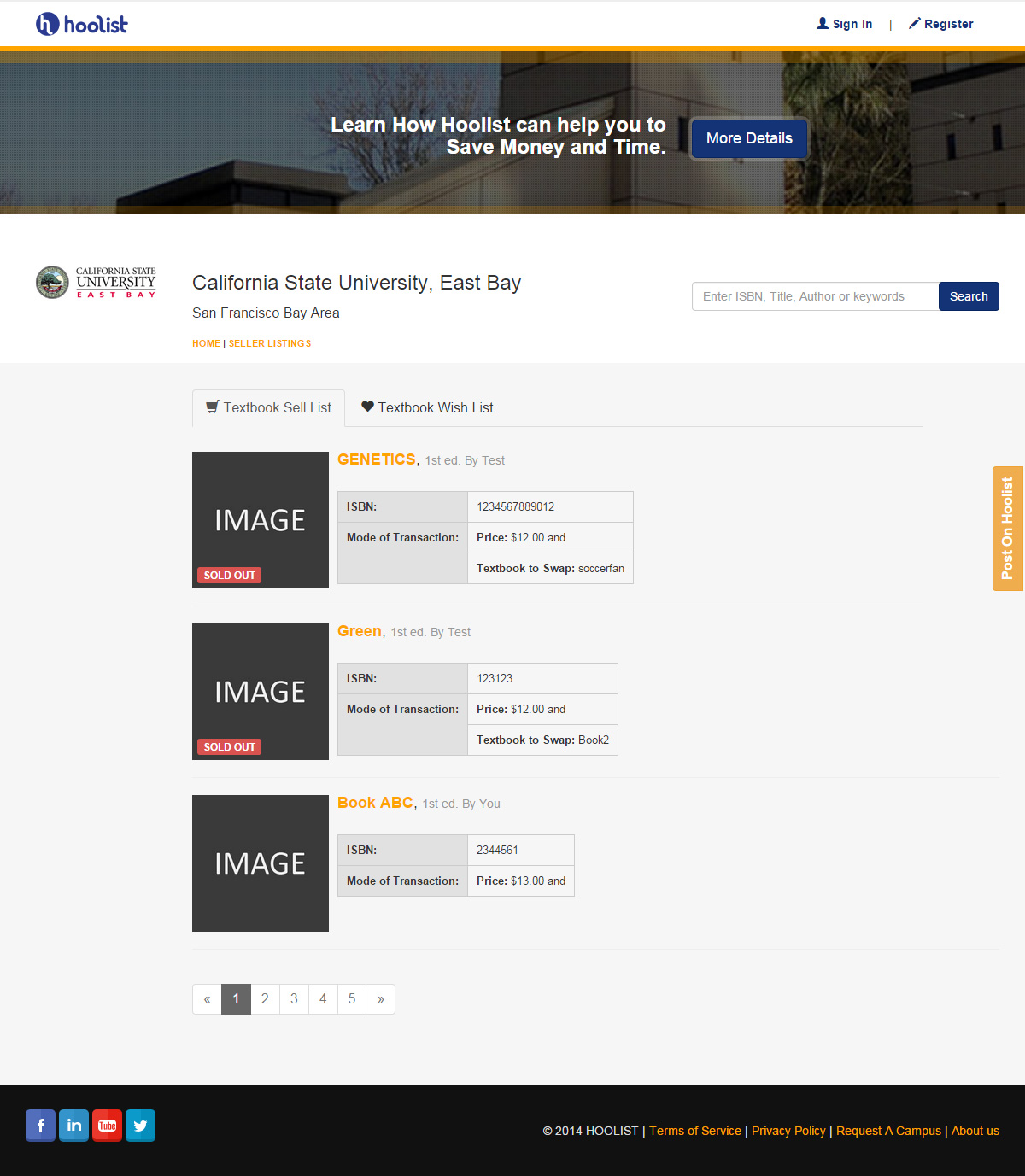Go to next page arrow in pagination
This screenshot has width=1025, height=1176.
(x=381, y=999)
